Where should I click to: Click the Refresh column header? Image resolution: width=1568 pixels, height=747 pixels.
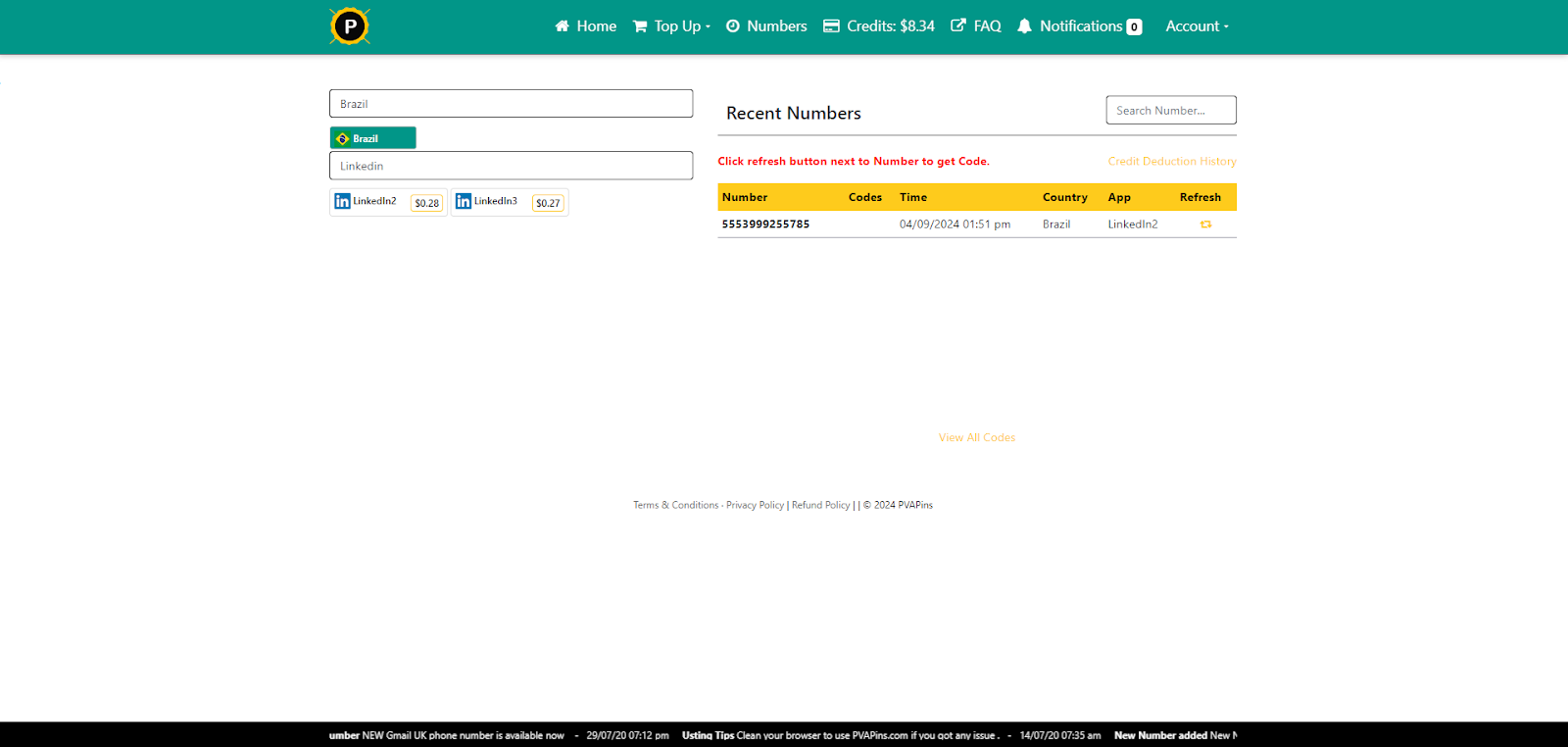pyautogui.click(x=1200, y=197)
